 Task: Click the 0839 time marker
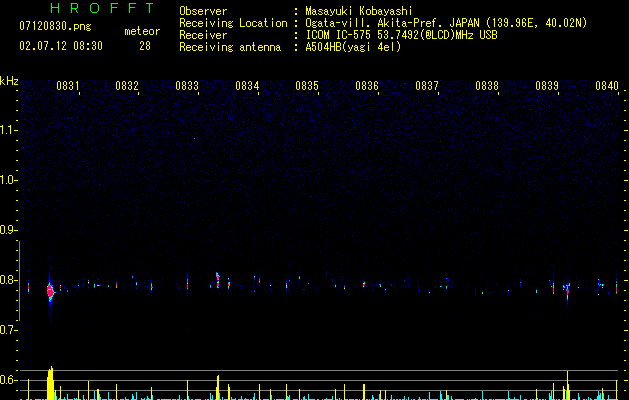[x=547, y=86]
